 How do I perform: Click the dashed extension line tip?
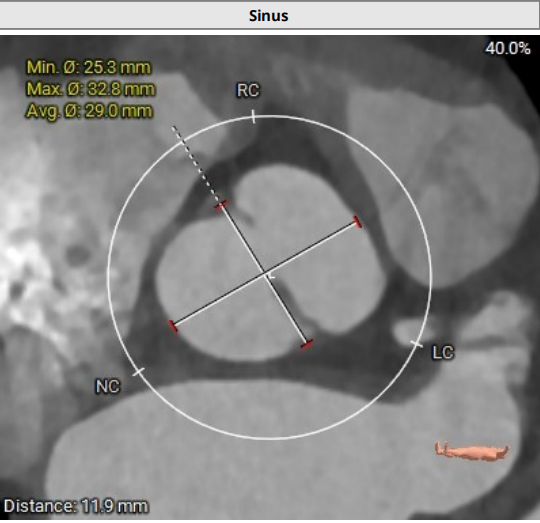pos(174,127)
